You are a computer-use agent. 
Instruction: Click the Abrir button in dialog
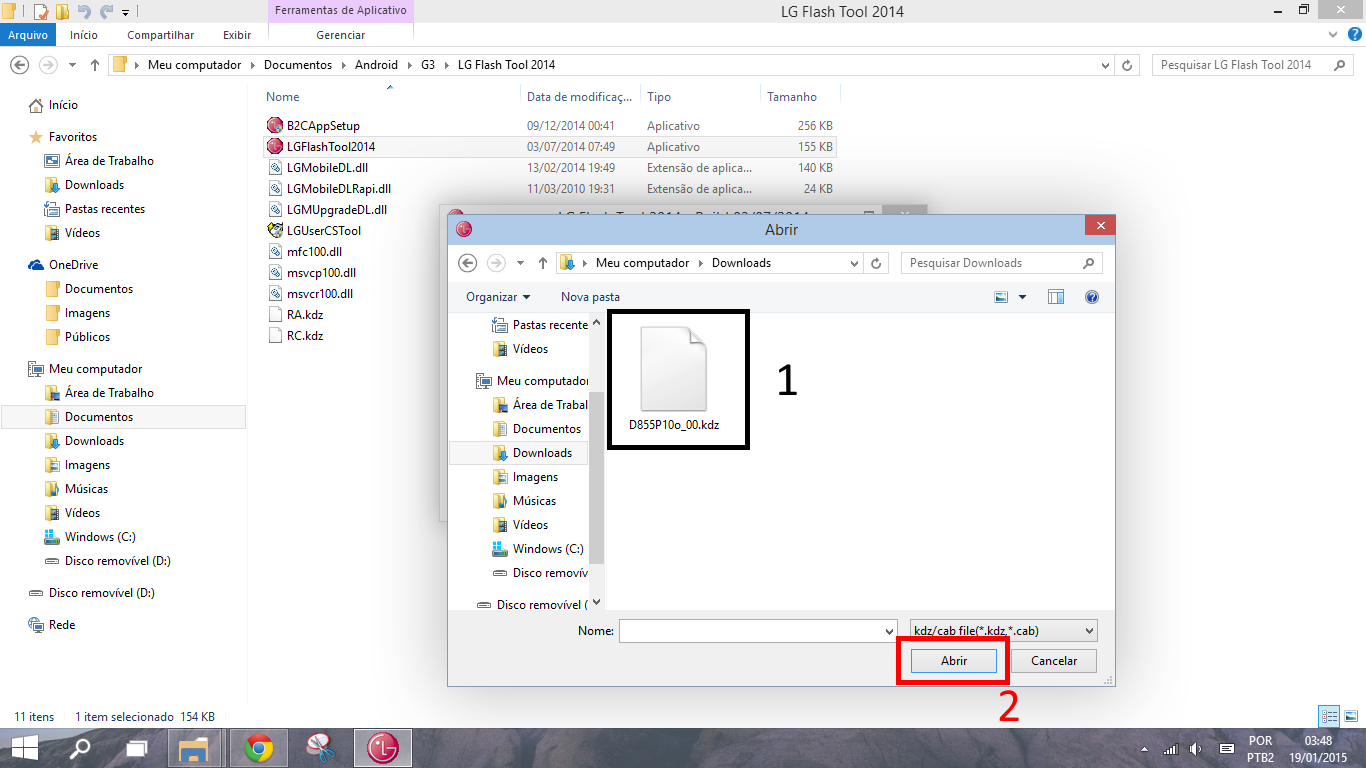[954, 661]
